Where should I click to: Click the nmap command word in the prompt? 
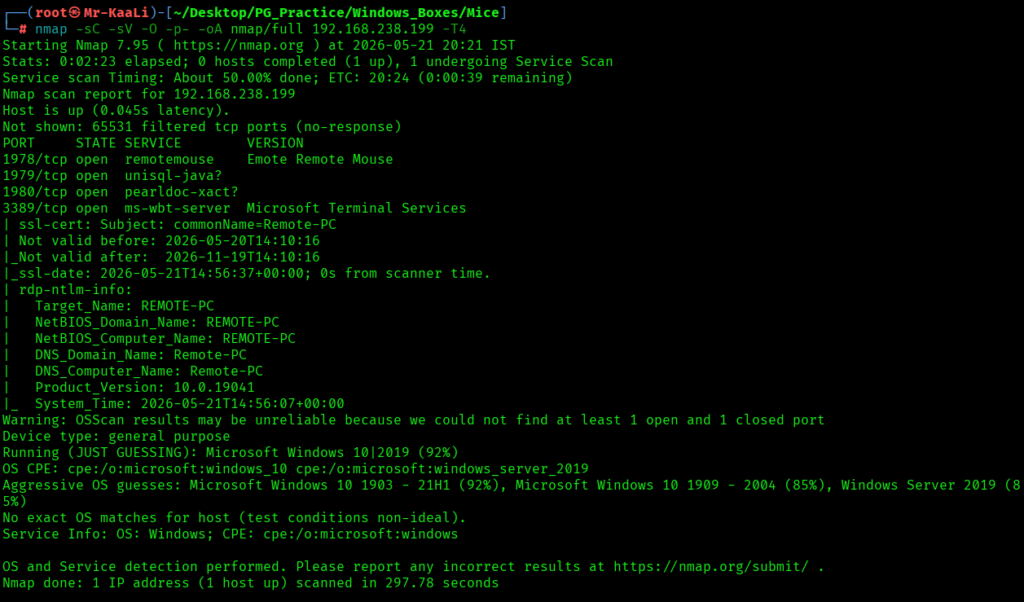[51, 29]
